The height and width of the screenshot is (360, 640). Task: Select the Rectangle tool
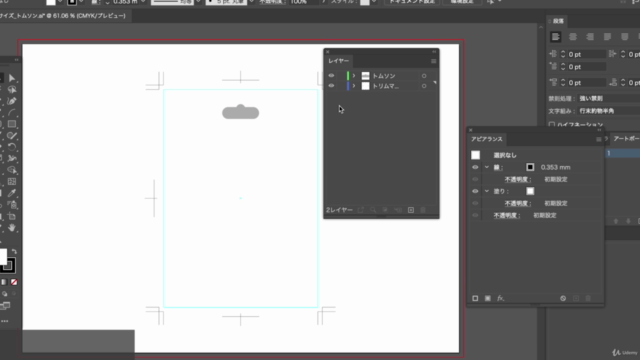click(x=12, y=124)
